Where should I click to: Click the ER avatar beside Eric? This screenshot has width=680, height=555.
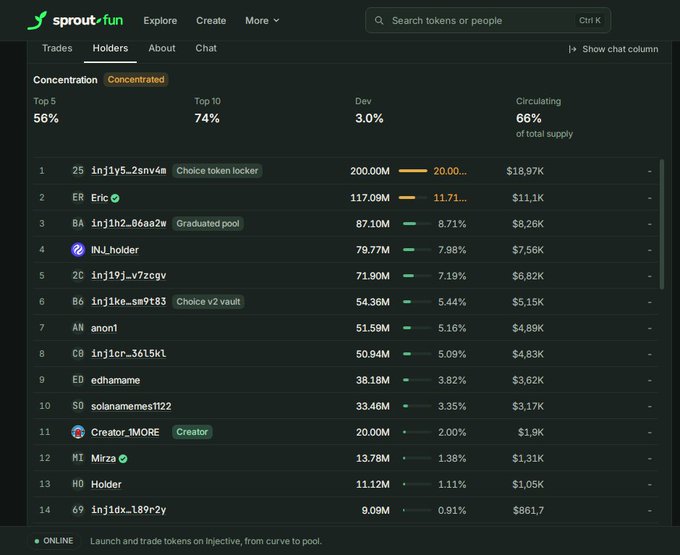(78, 198)
